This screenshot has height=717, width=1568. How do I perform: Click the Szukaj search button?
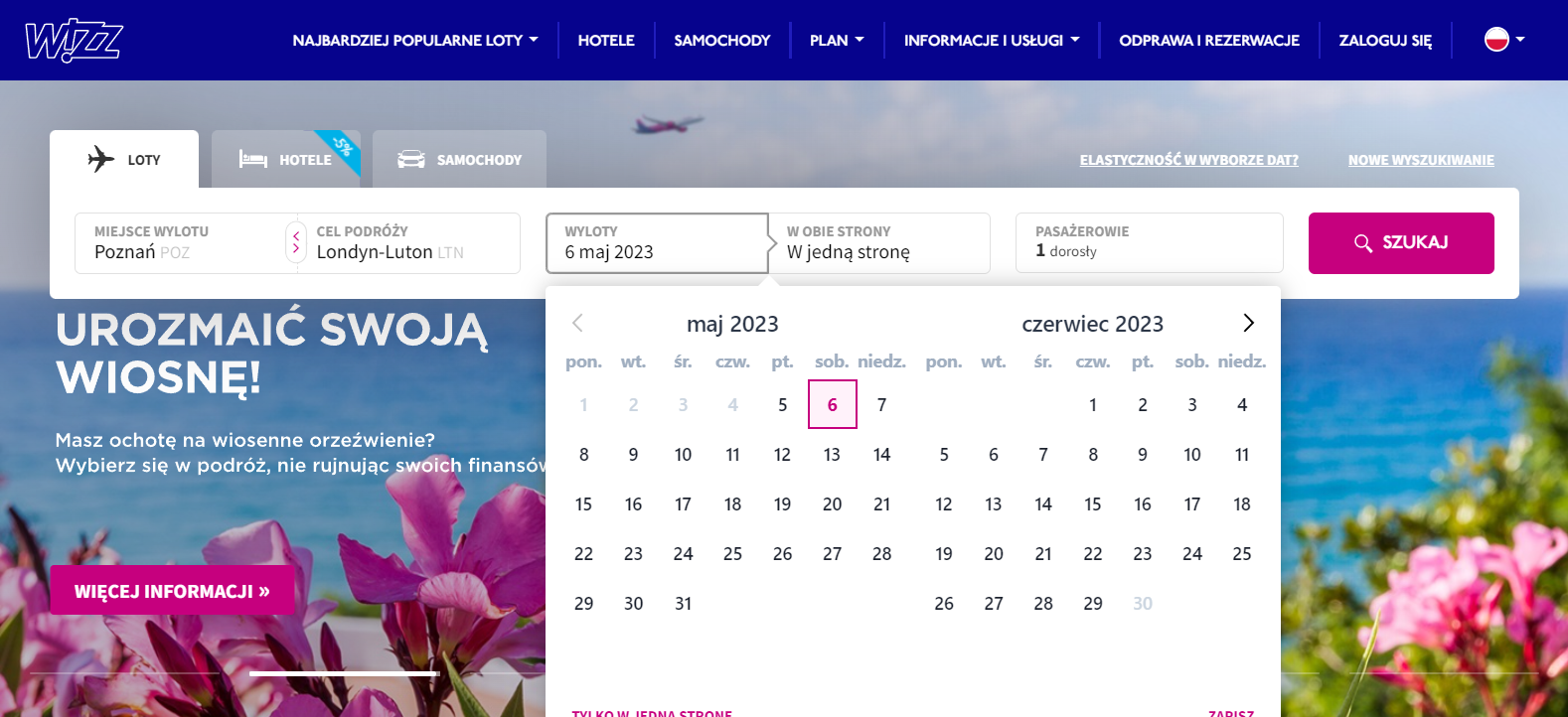click(x=1401, y=243)
